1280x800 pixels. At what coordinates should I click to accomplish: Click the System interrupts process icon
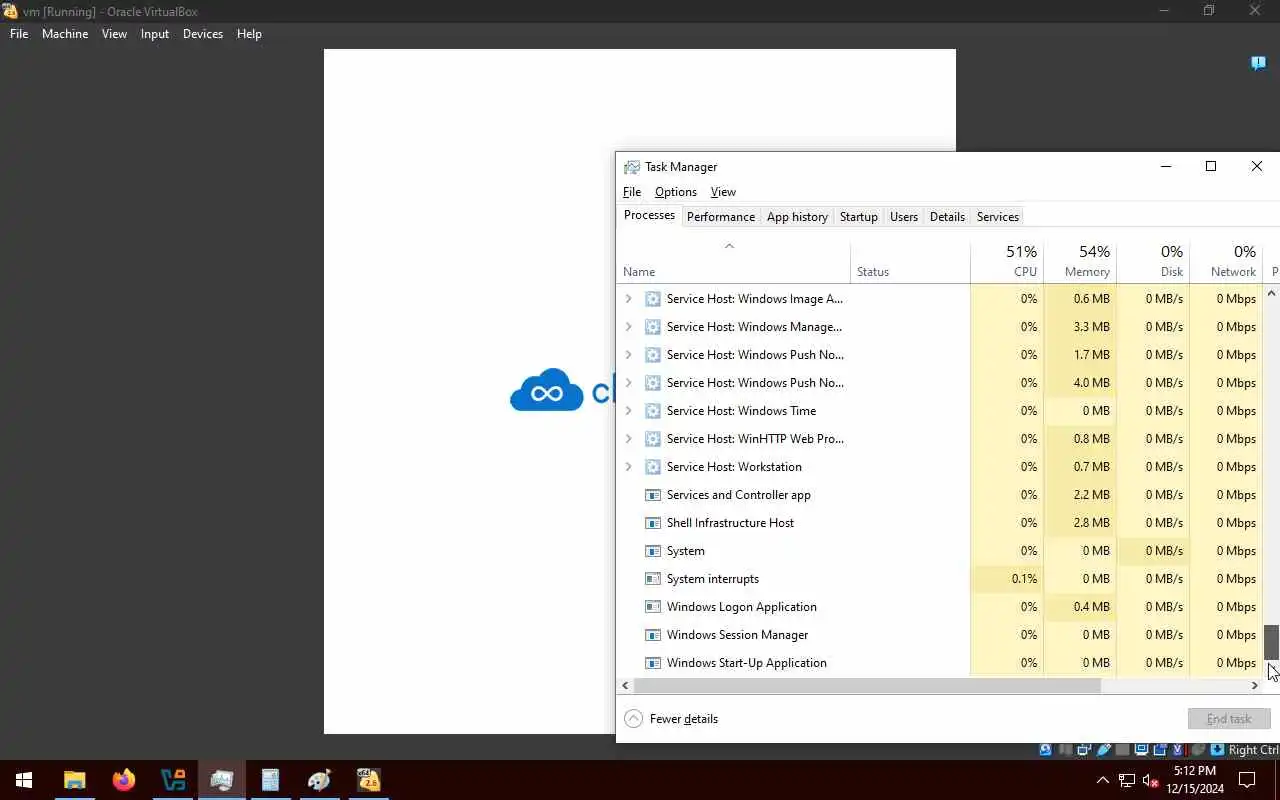click(653, 579)
